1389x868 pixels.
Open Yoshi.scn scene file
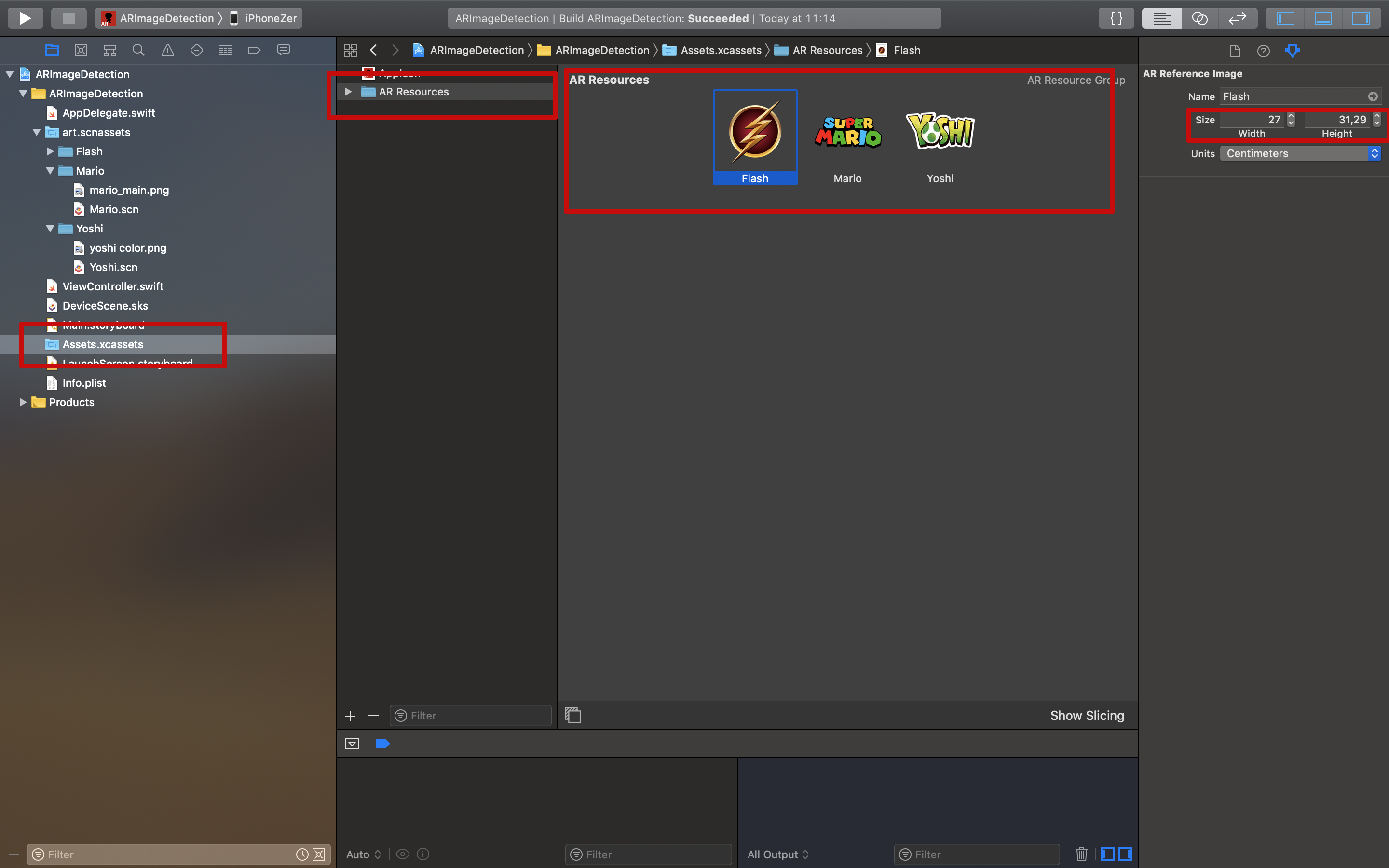tap(113, 268)
